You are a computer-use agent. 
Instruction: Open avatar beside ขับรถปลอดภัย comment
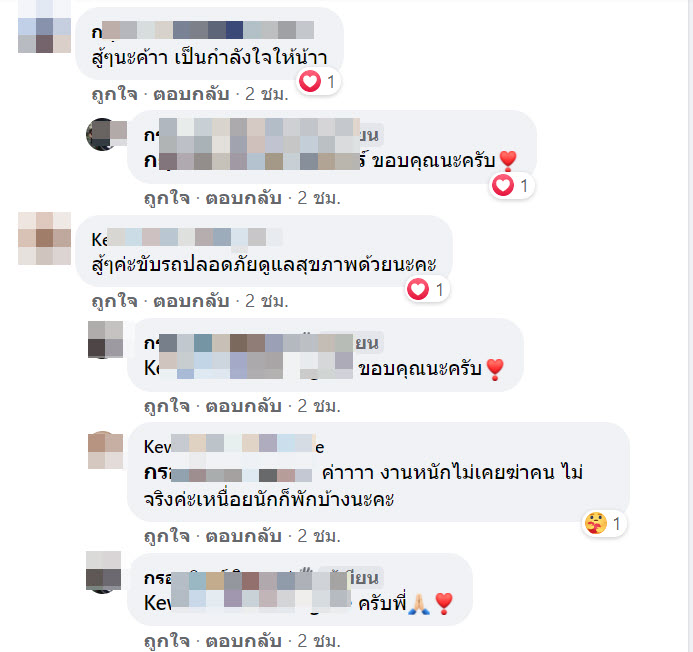(x=44, y=238)
